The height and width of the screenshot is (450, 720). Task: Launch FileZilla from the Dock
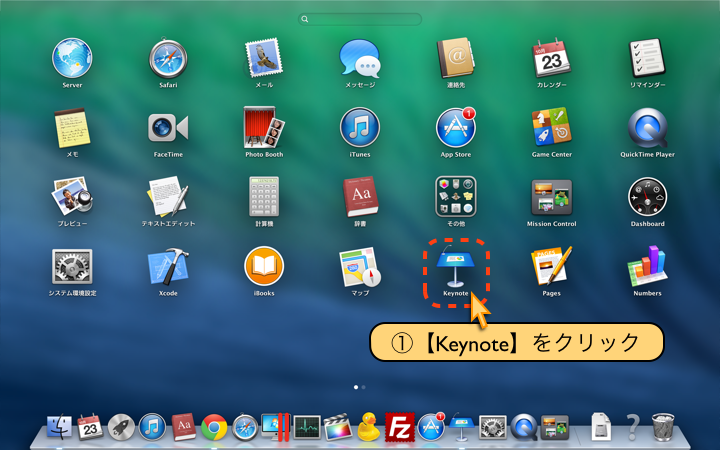tap(400, 427)
